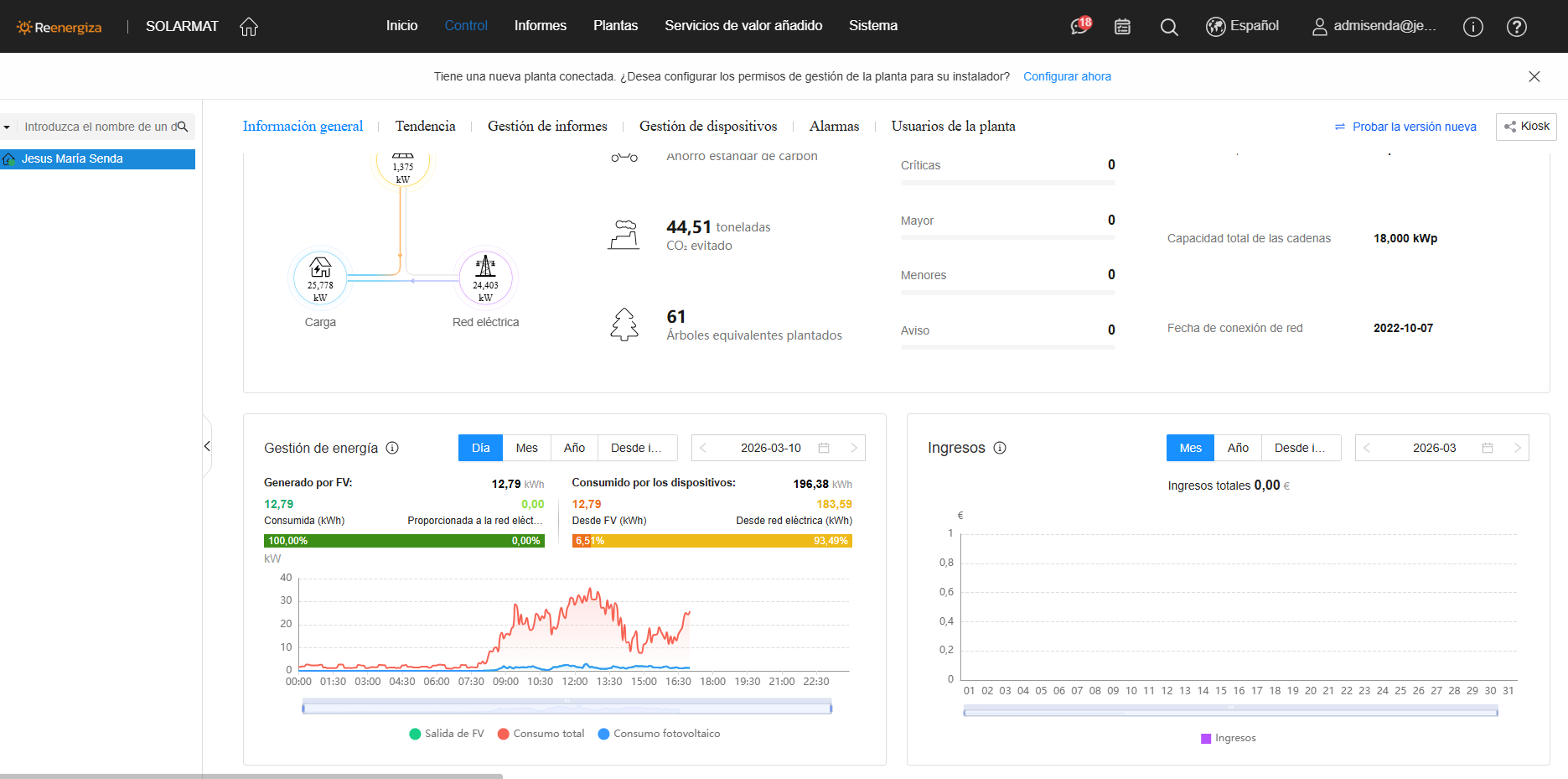Viewport: 1568px width, 779px height.
Task: Click the Configurar ahora link
Action: pyautogui.click(x=1067, y=76)
